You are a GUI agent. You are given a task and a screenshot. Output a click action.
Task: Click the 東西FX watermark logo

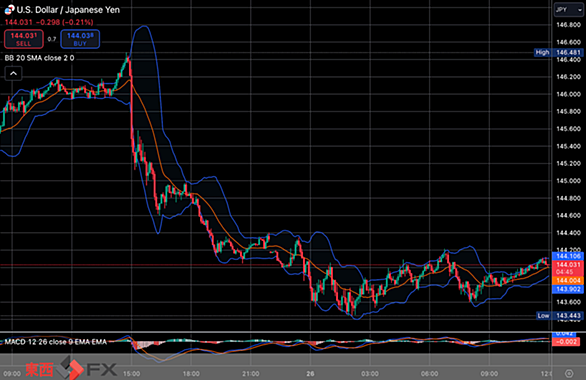point(71,369)
